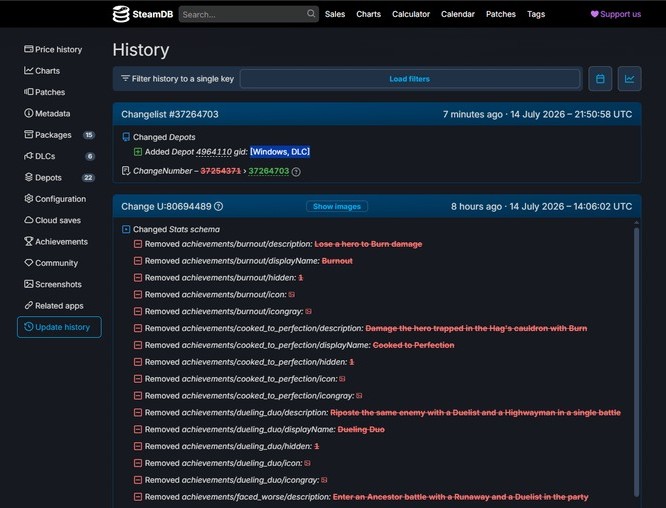The height and width of the screenshot is (508, 666).
Task: Open Patches in top navigation
Action: [x=501, y=14]
